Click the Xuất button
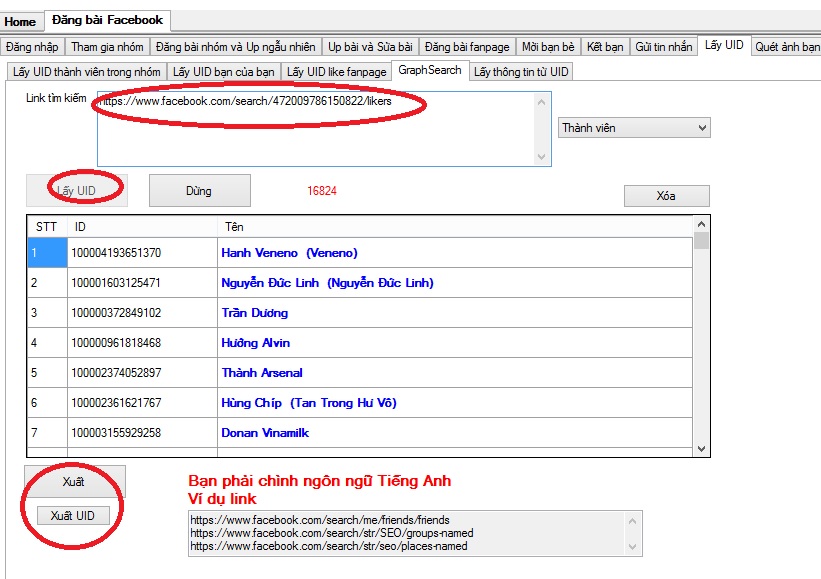Viewport: 821px width, 579px height. (x=74, y=482)
